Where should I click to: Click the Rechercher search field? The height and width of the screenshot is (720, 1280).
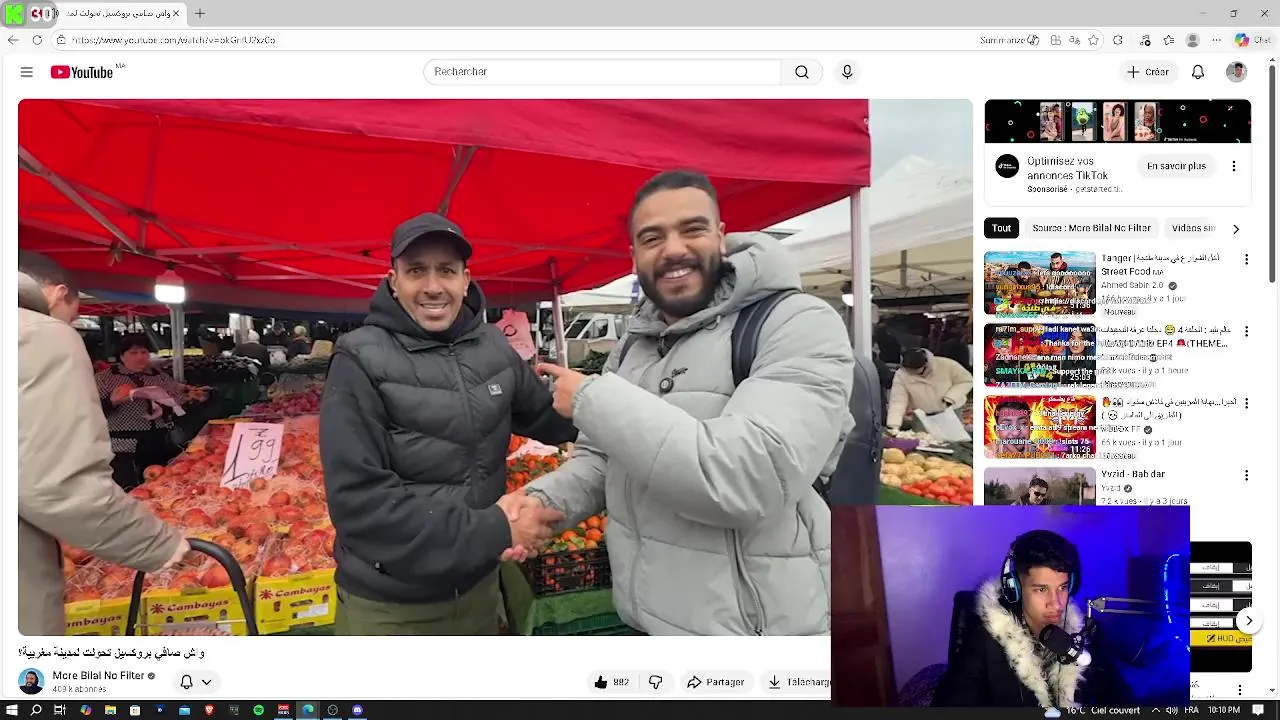(x=602, y=72)
